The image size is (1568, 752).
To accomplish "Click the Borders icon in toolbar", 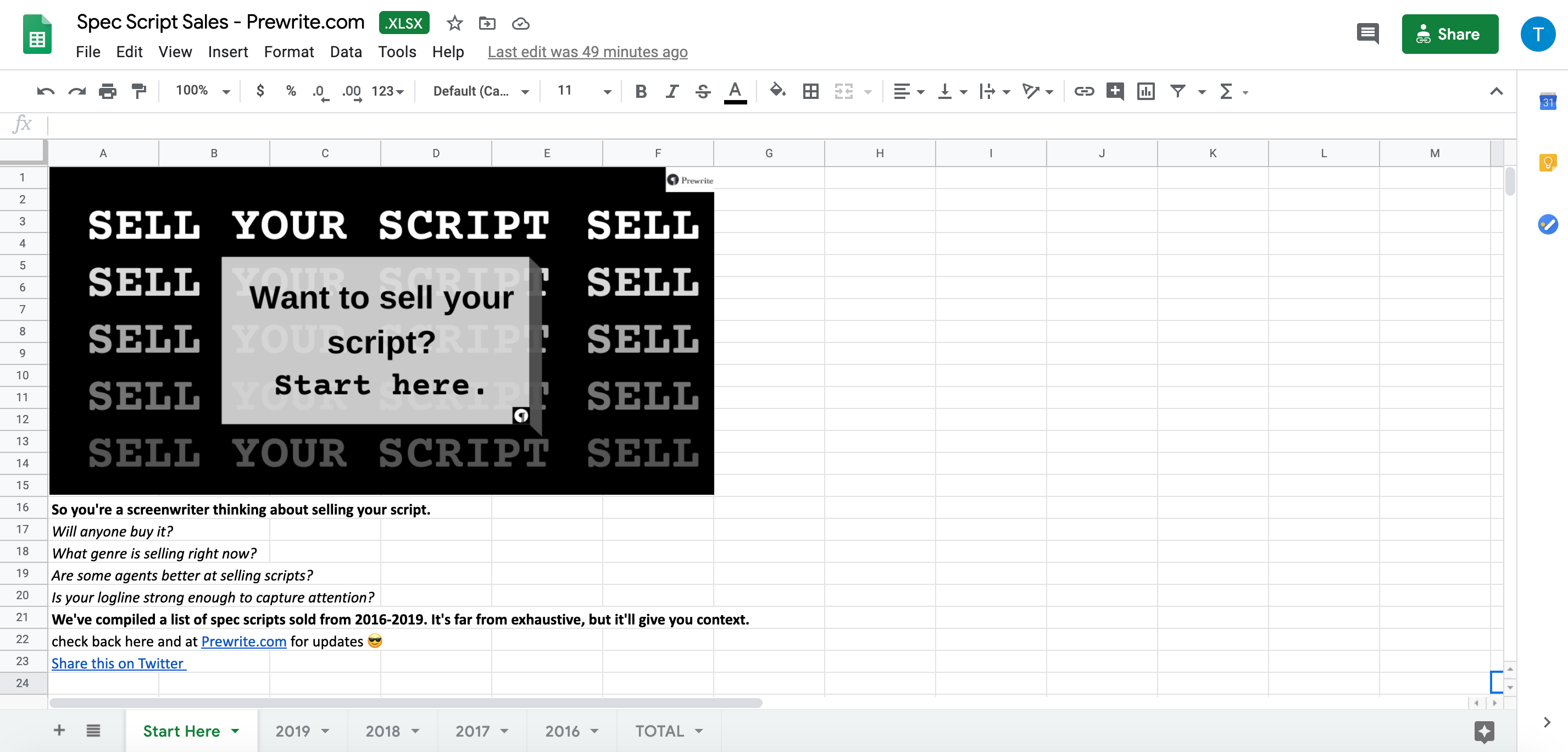I will (811, 92).
